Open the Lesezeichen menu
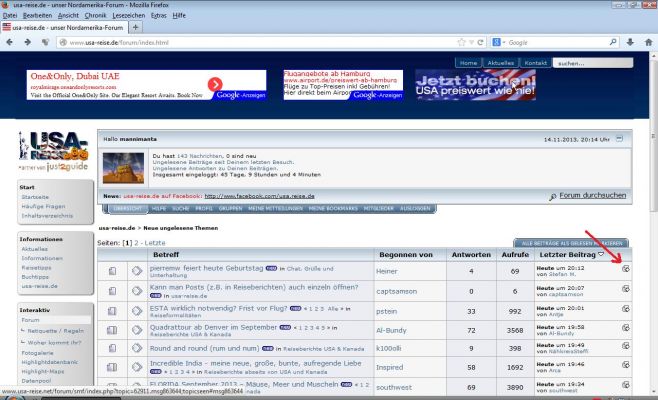 pyautogui.click(x=128, y=16)
